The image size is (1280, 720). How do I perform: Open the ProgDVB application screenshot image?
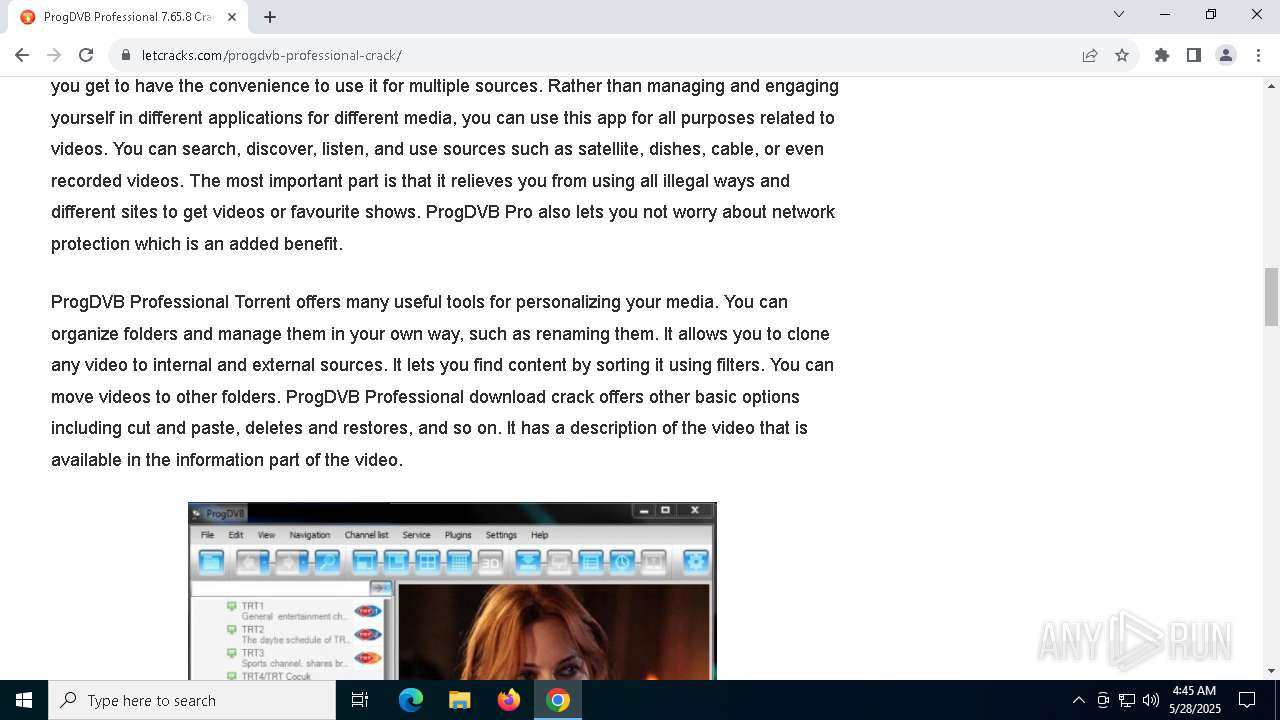pyautogui.click(x=452, y=591)
